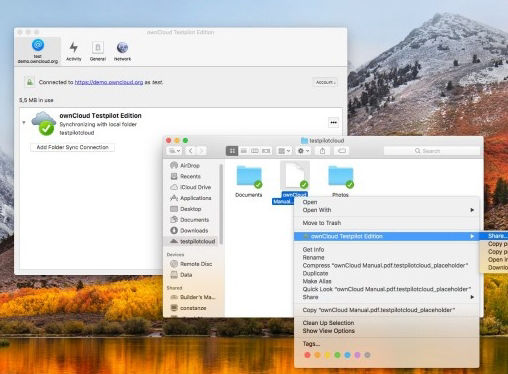Image resolution: width=508 pixels, height=374 pixels.
Task: Click the cloud with green checkmark sync icon
Action: click(x=44, y=123)
